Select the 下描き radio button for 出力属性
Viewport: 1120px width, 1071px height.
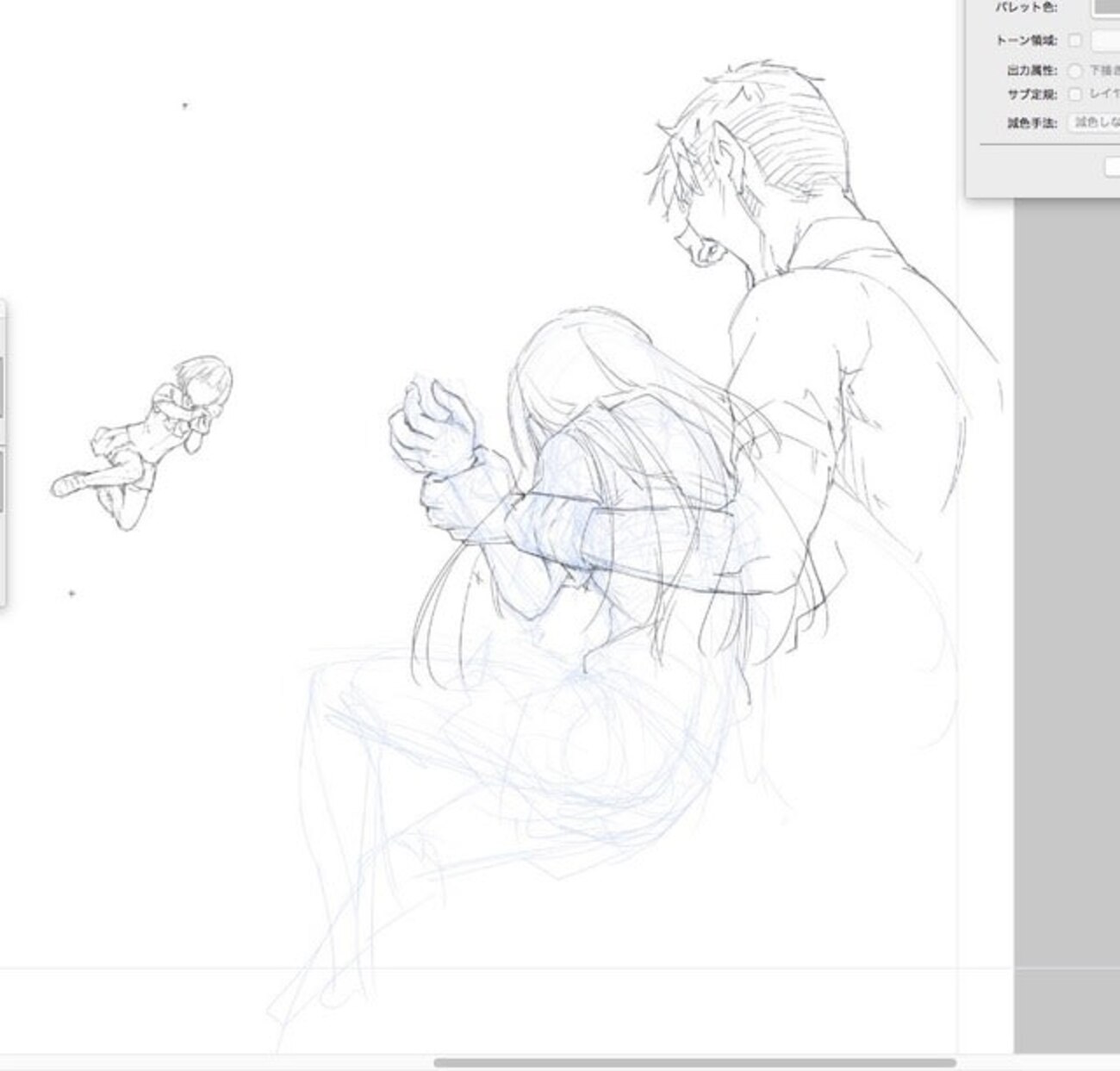pyautogui.click(x=1075, y=71)
